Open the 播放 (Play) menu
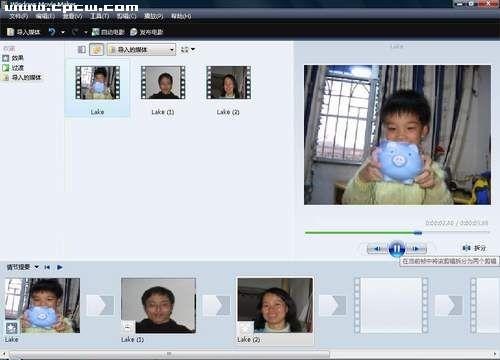The width and height of the screenshot is (500, 360). point(153,16)
